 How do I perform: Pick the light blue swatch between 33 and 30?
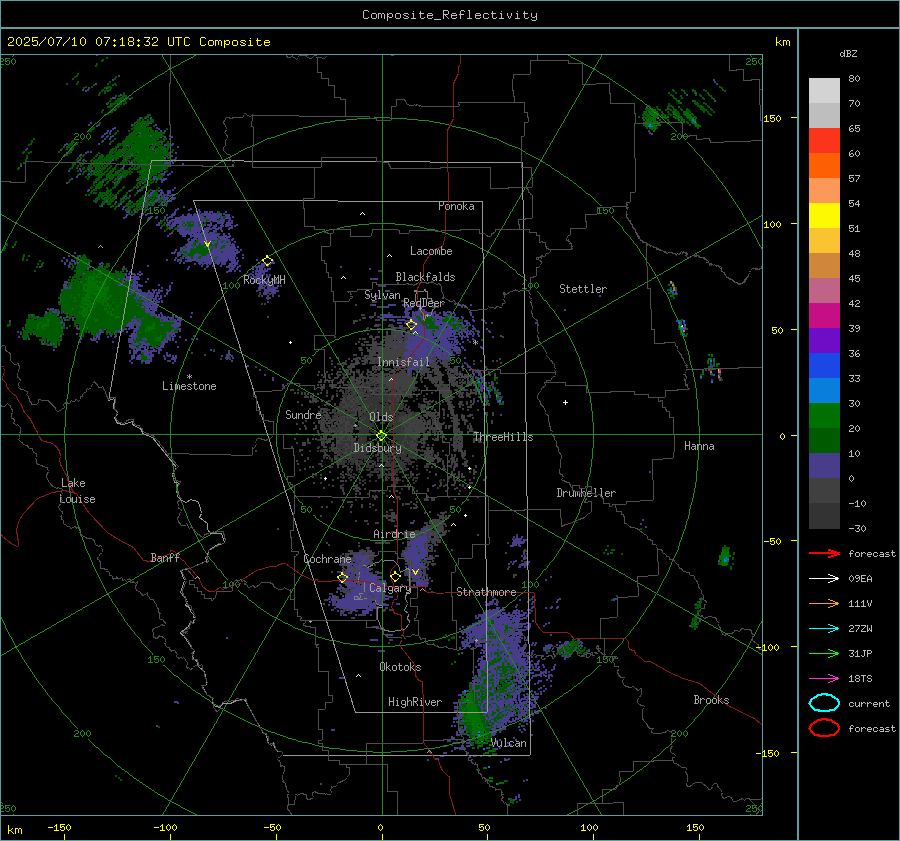tap(824, 390)
